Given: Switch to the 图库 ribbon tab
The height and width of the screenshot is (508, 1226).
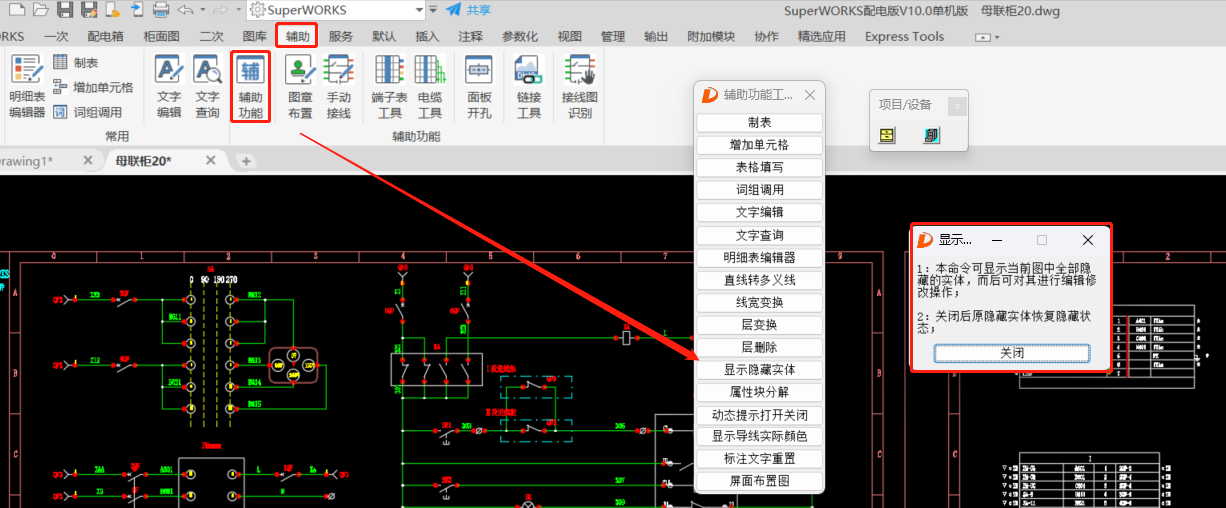Looking at the screenshot, I should 255,36.
